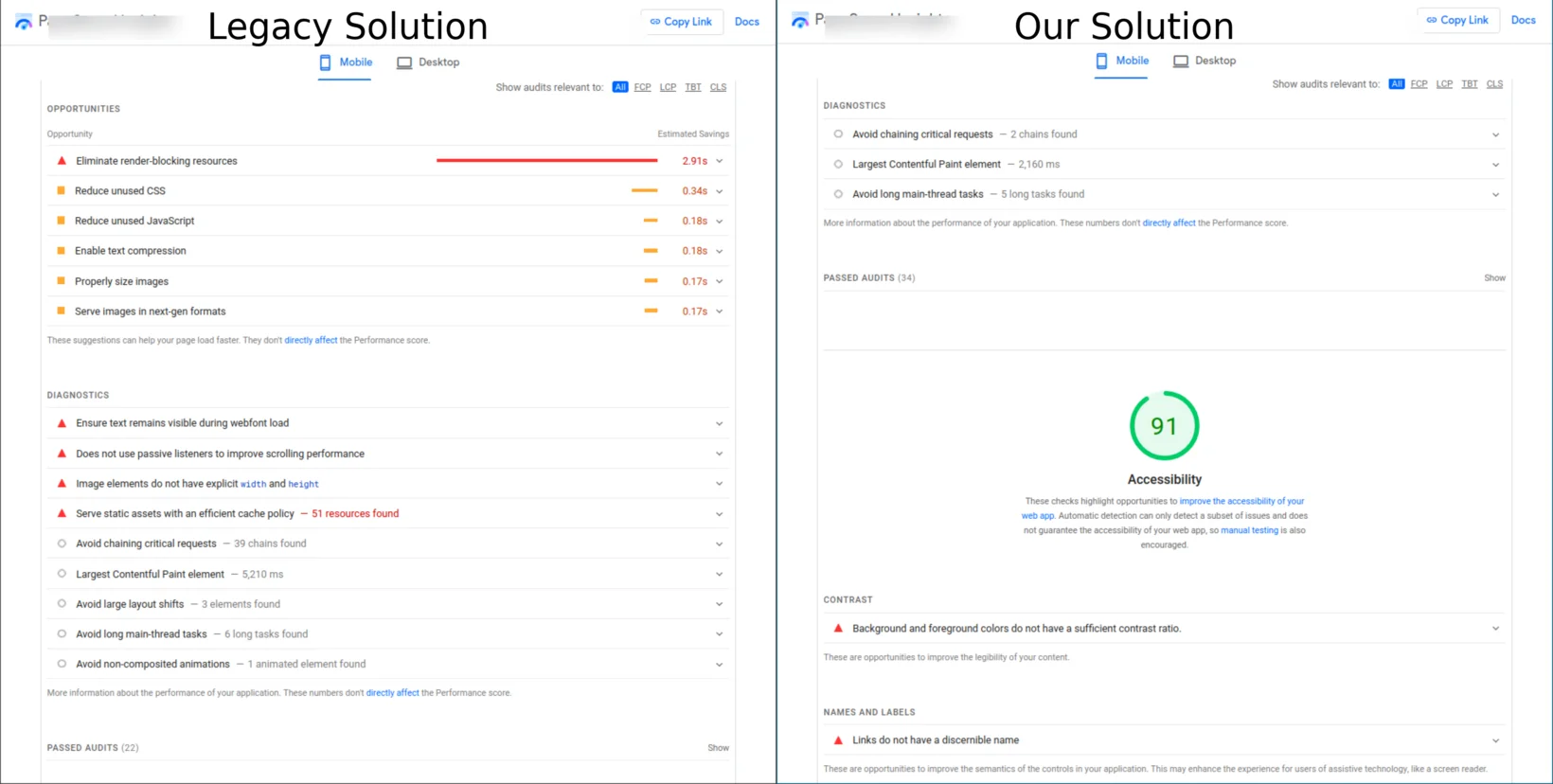1553x784 pixels.
Task: Expand Avoid large layout shifts chevron
Action: pos(720,604)
